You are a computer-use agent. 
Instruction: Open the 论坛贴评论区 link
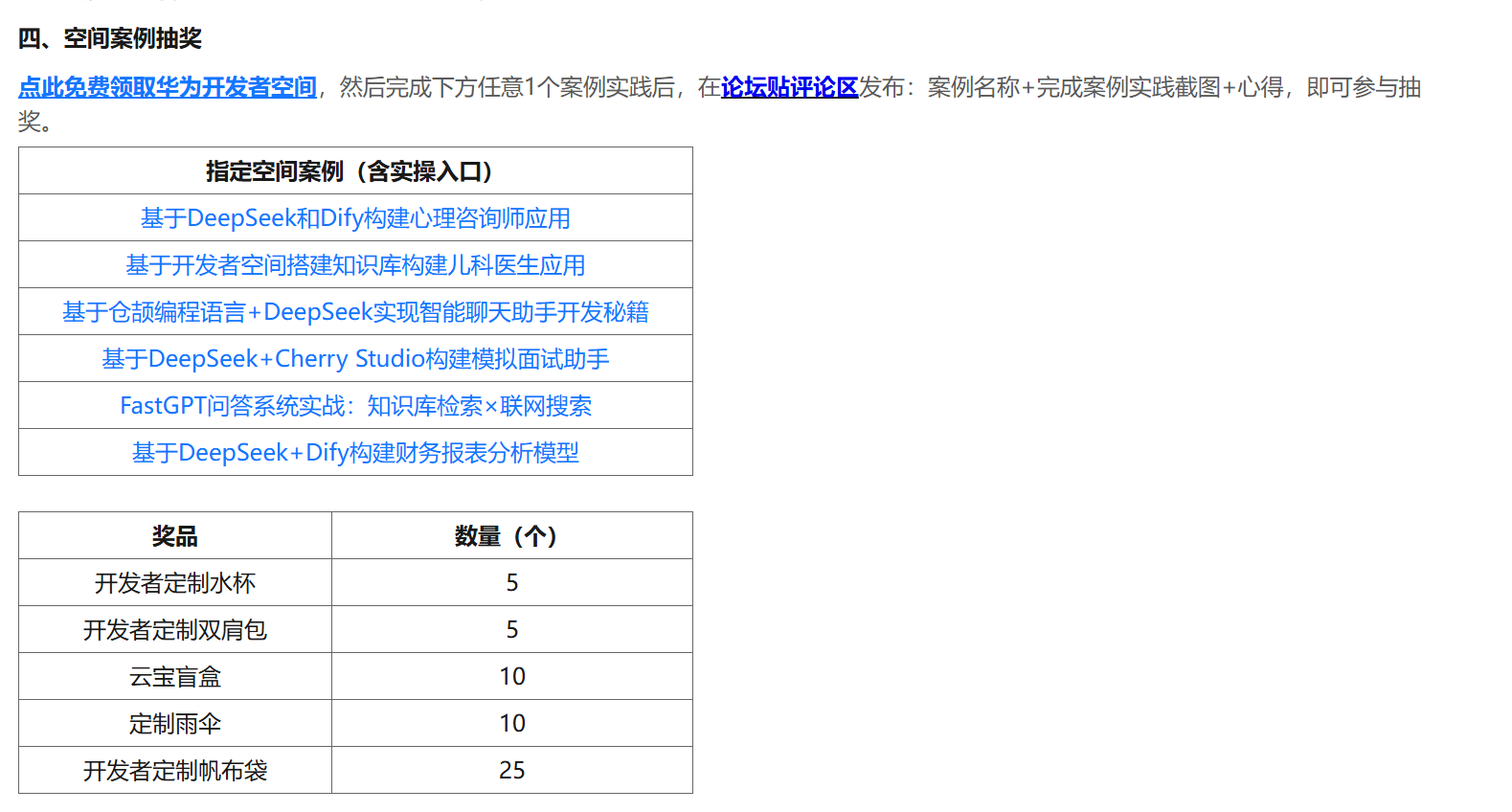pos(789,87)
